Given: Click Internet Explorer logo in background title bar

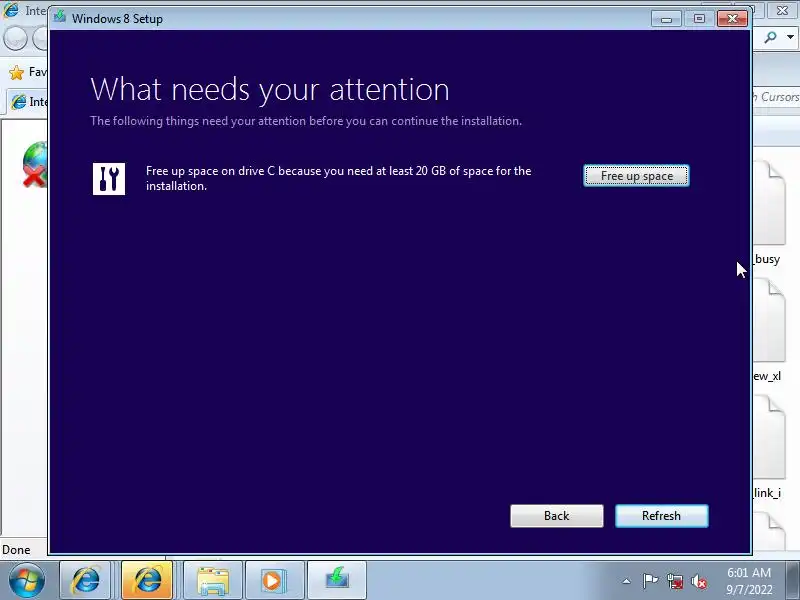Looking at the screenshot, I should click(x=11, y=10).
